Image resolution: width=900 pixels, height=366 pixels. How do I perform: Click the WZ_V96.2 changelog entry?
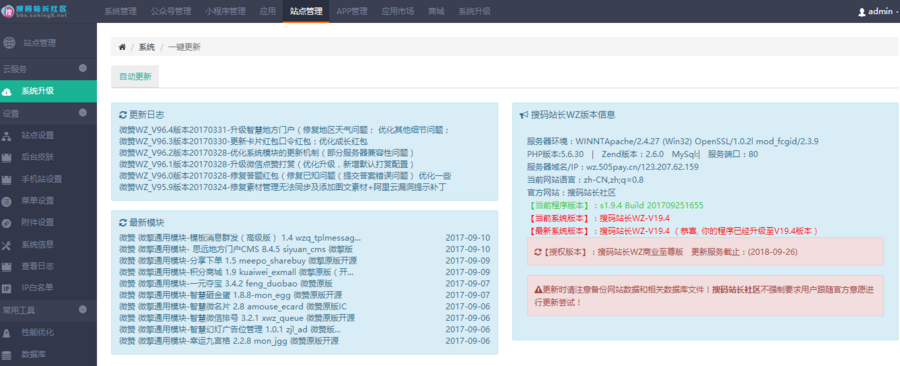click(x=266, y=153)
